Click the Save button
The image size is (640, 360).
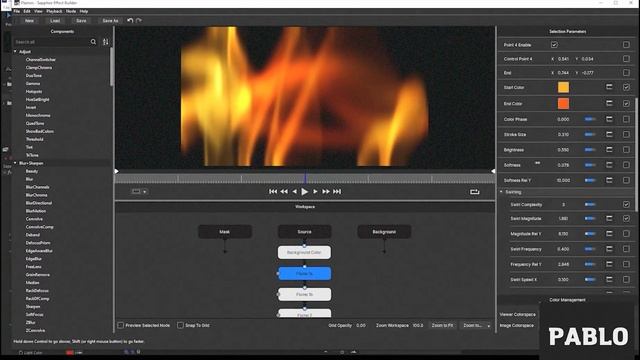click(81, 20)
